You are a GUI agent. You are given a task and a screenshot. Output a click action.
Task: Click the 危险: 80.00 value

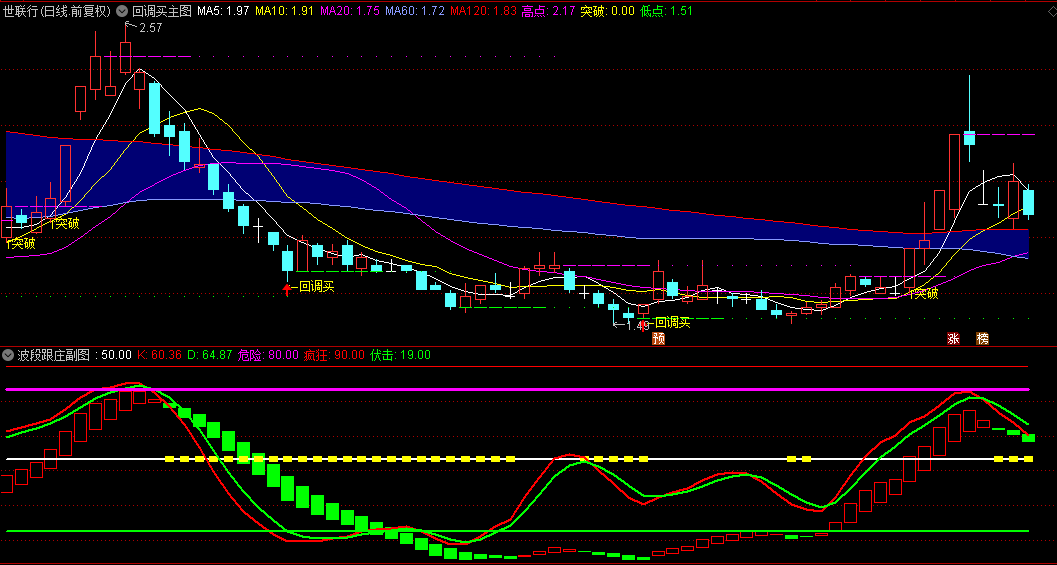coord(268,355)
